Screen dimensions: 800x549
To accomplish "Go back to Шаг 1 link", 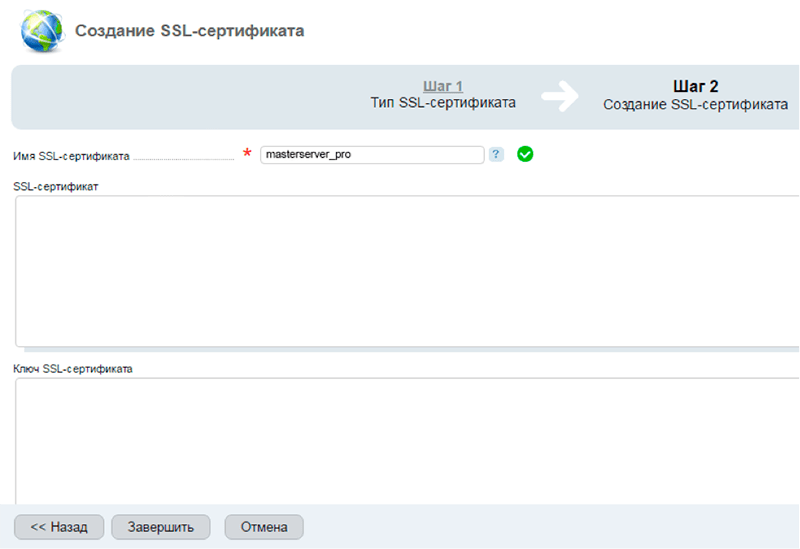I will [x=442, y=87].
